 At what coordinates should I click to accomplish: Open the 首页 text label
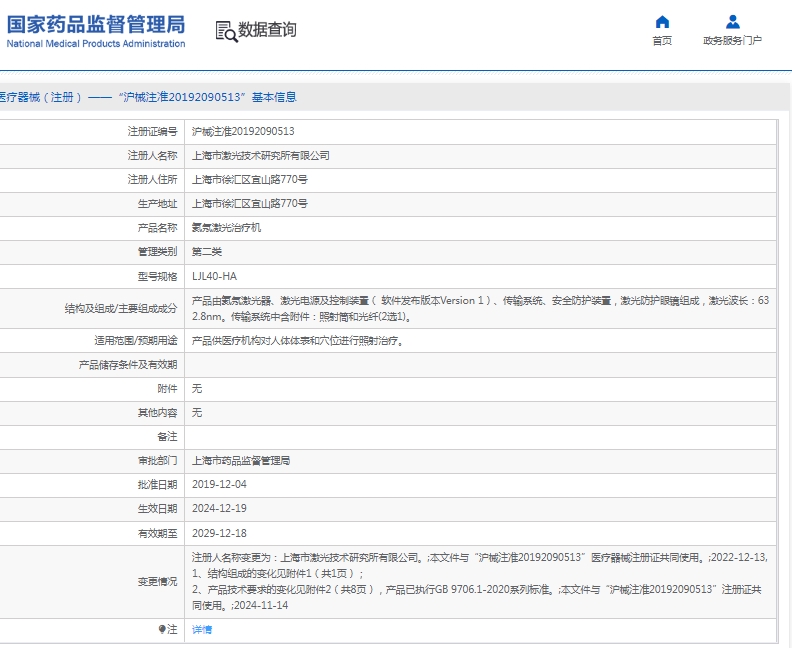coord(662,41)
